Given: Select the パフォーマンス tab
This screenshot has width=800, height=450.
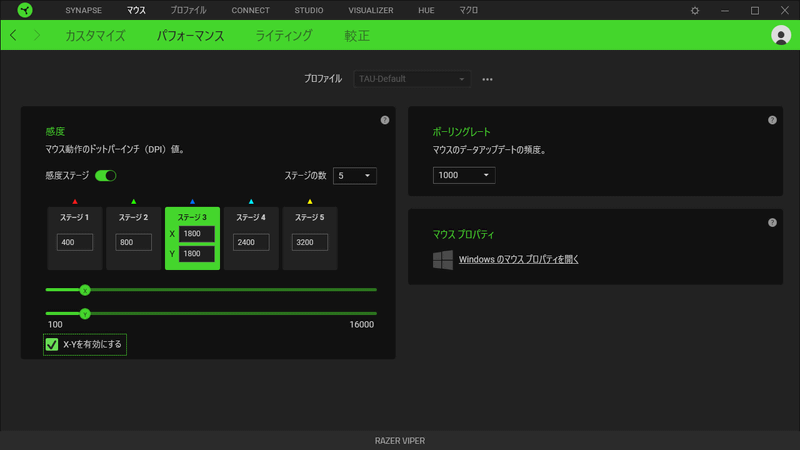Looking at the screenshot, I should tap(190, 36).
